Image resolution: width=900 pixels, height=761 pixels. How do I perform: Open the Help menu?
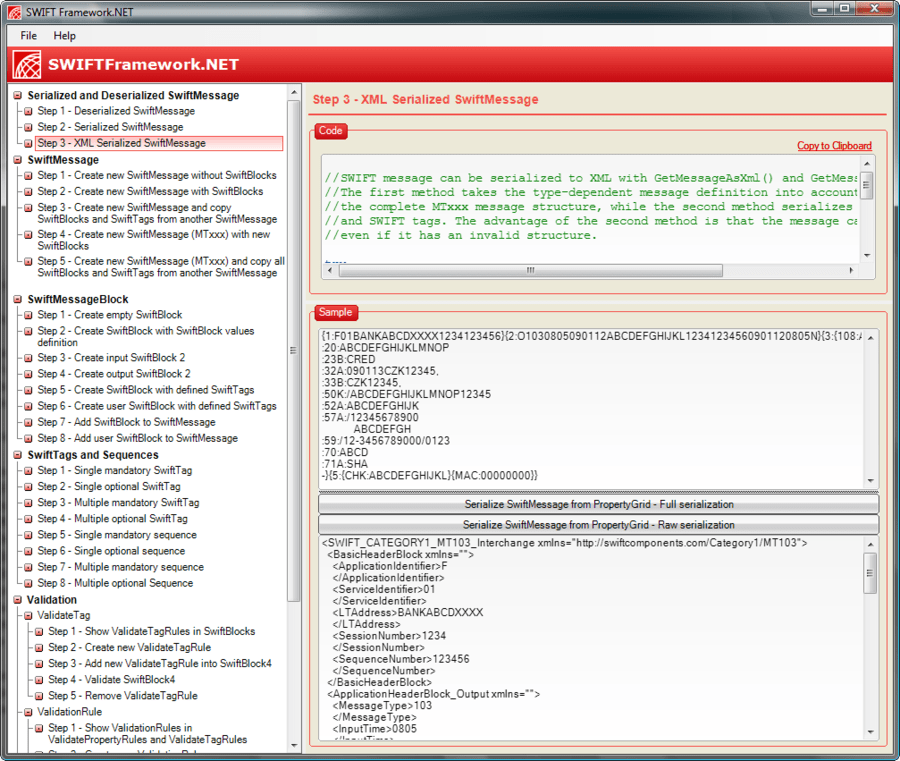pos(64,35)
